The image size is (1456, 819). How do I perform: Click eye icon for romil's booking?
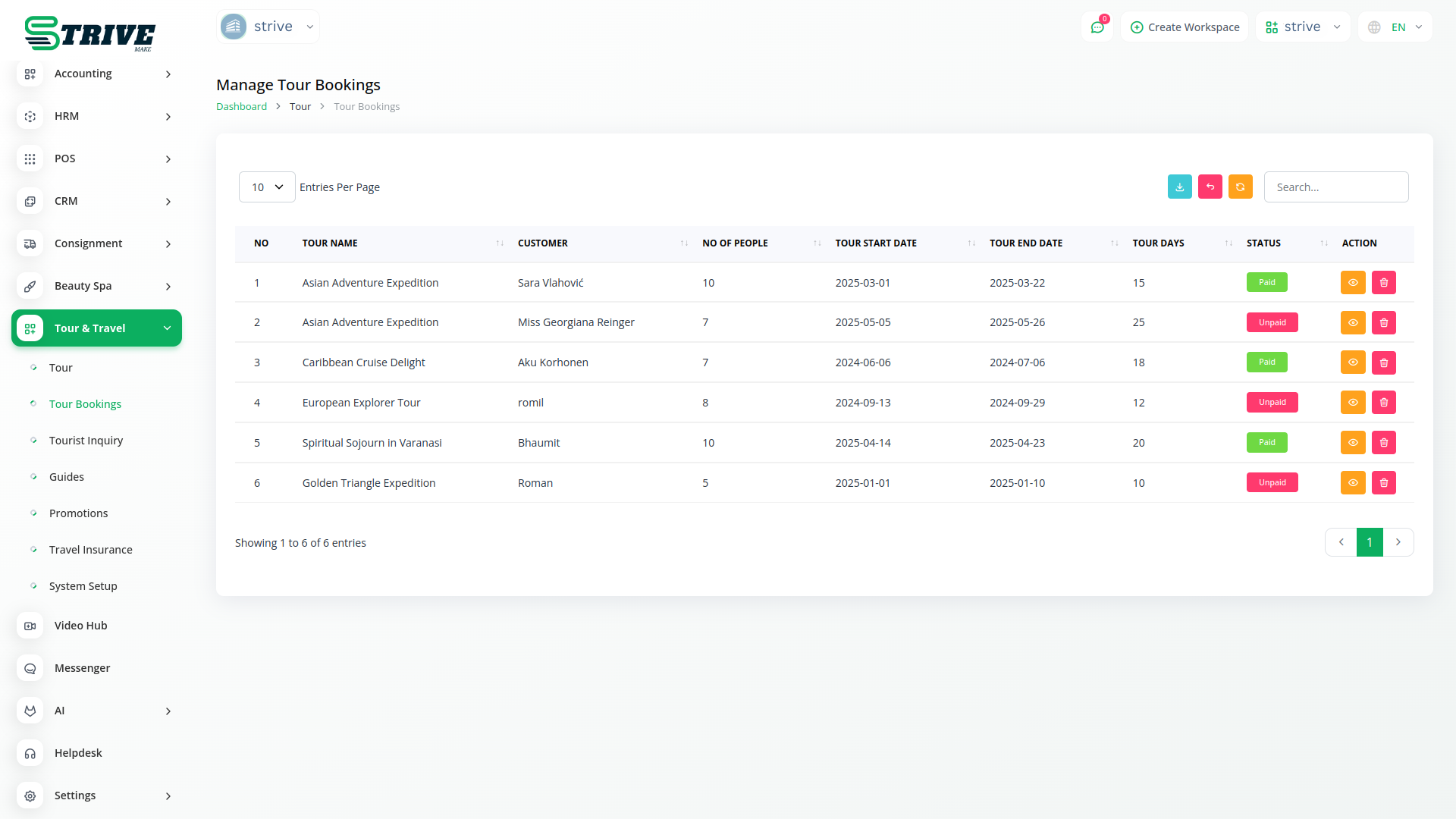tap(1352, 403)
